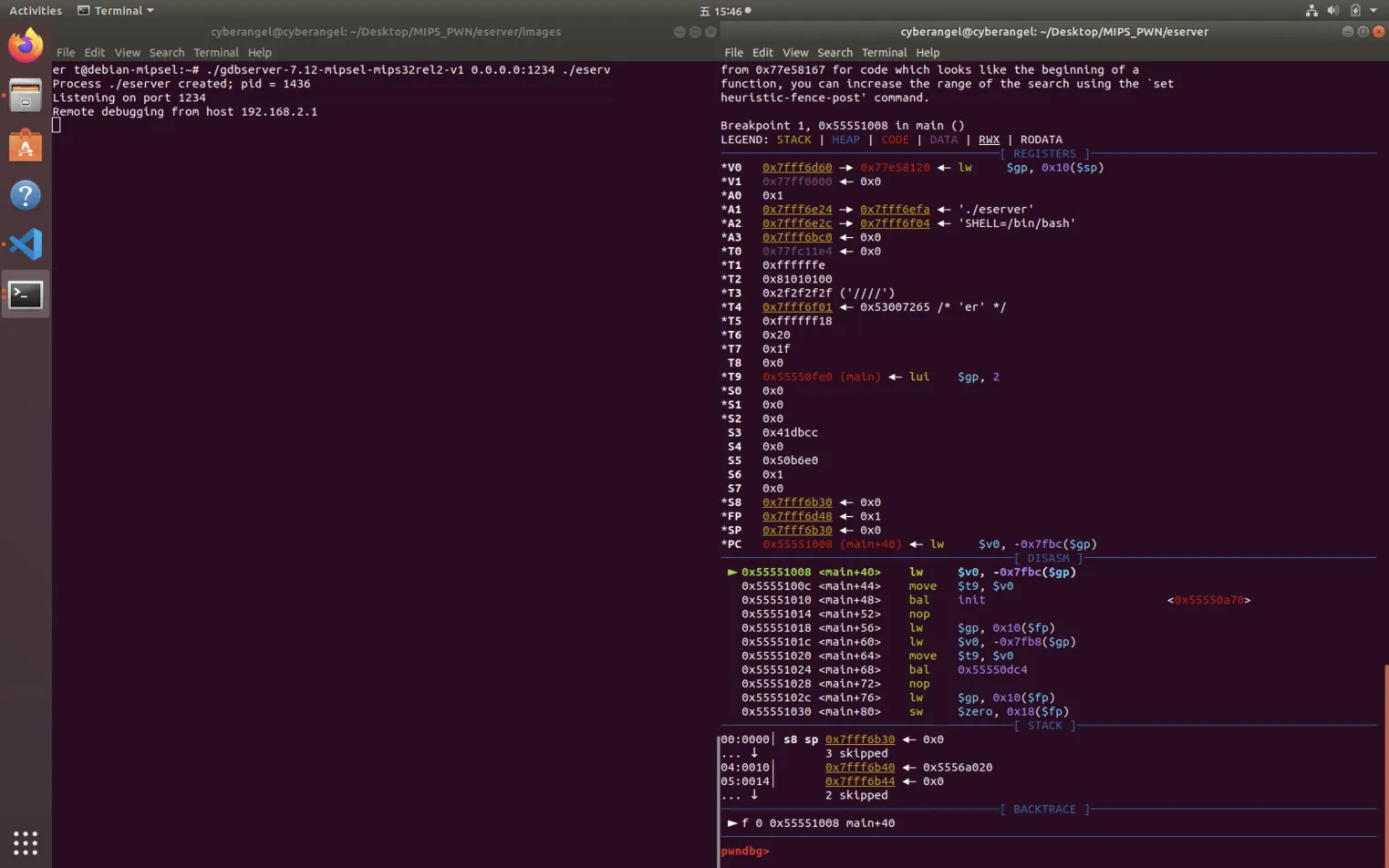Screen dimensions: 1389x868
Task: Click 'Breakpoint 1, 0x55551008 in main ()' line
Action: 843,126
